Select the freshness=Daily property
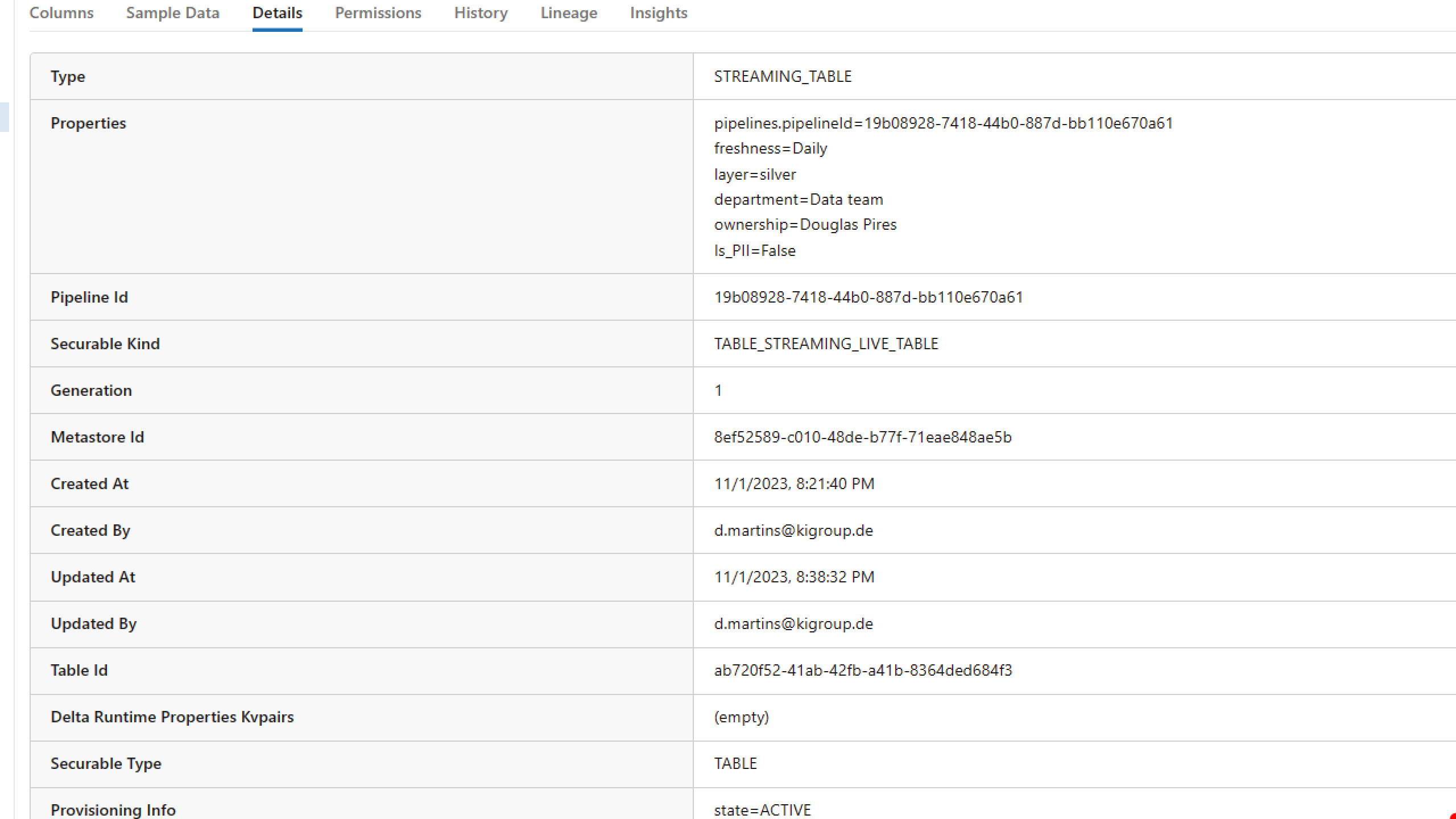The height and width of the screenshot is (819, 1456). [x=771, y=148]
